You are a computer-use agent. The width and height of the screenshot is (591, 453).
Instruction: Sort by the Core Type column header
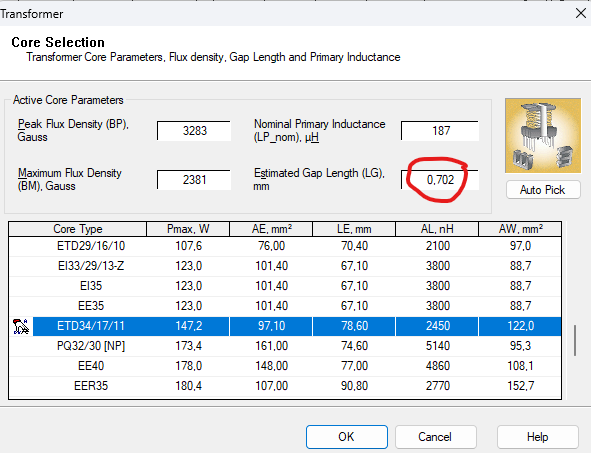point(78,229)
